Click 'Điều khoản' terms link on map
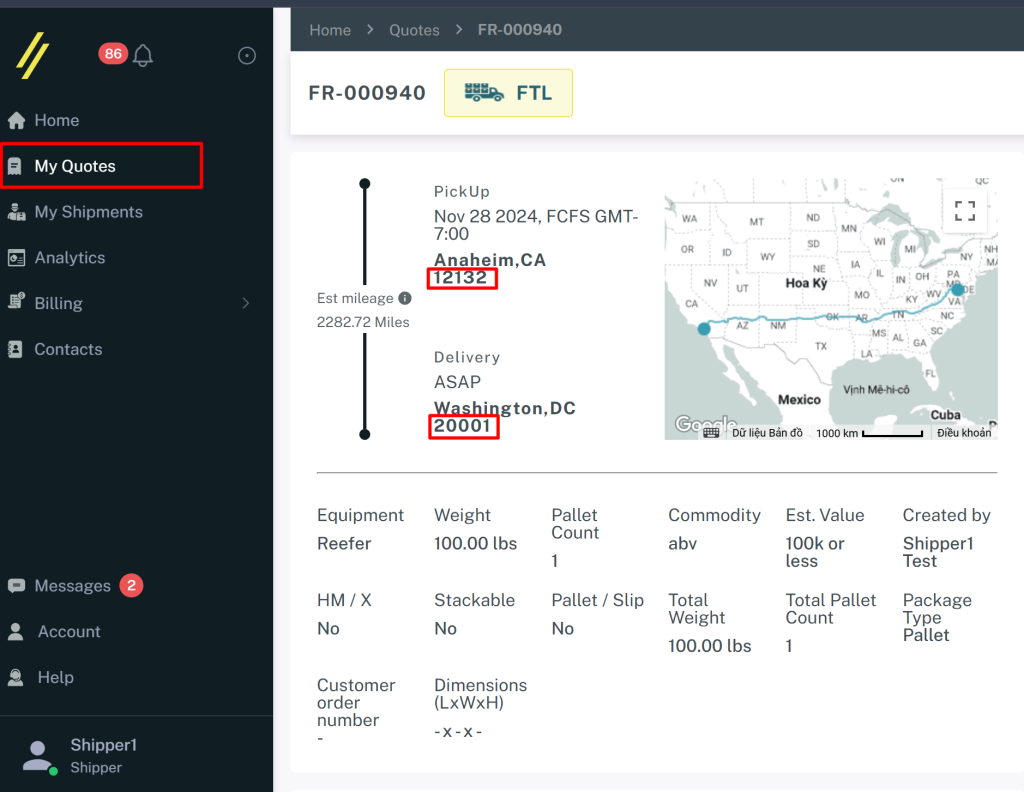This screenshot has height=792, width=1024. coord(964,433)
